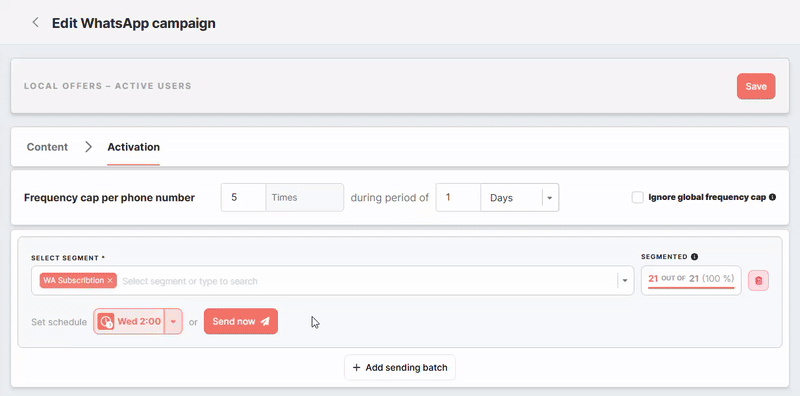Switch to the Content tab

click(x=47, y=147)
